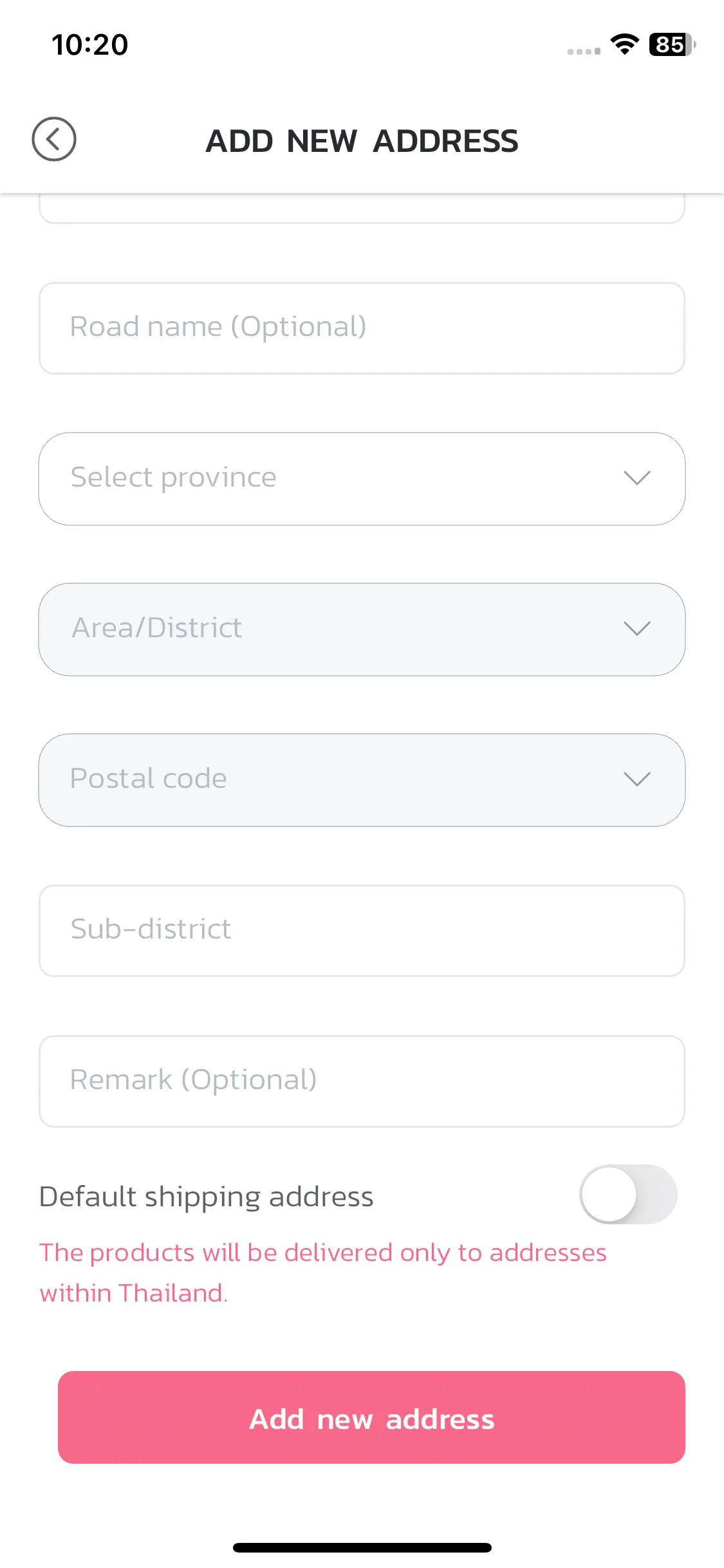
Task: Tap the Area/District chevron arrow
Action: click(x=637, y=629)
